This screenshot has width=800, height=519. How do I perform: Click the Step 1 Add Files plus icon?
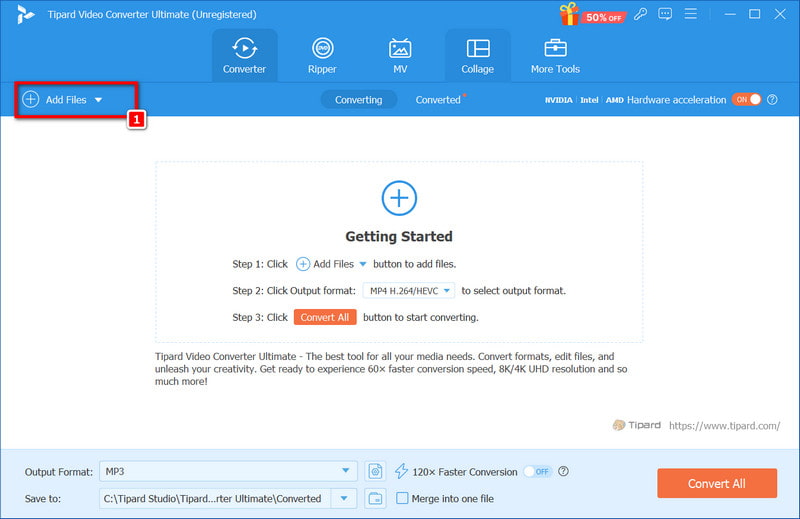tap(303, 264)
